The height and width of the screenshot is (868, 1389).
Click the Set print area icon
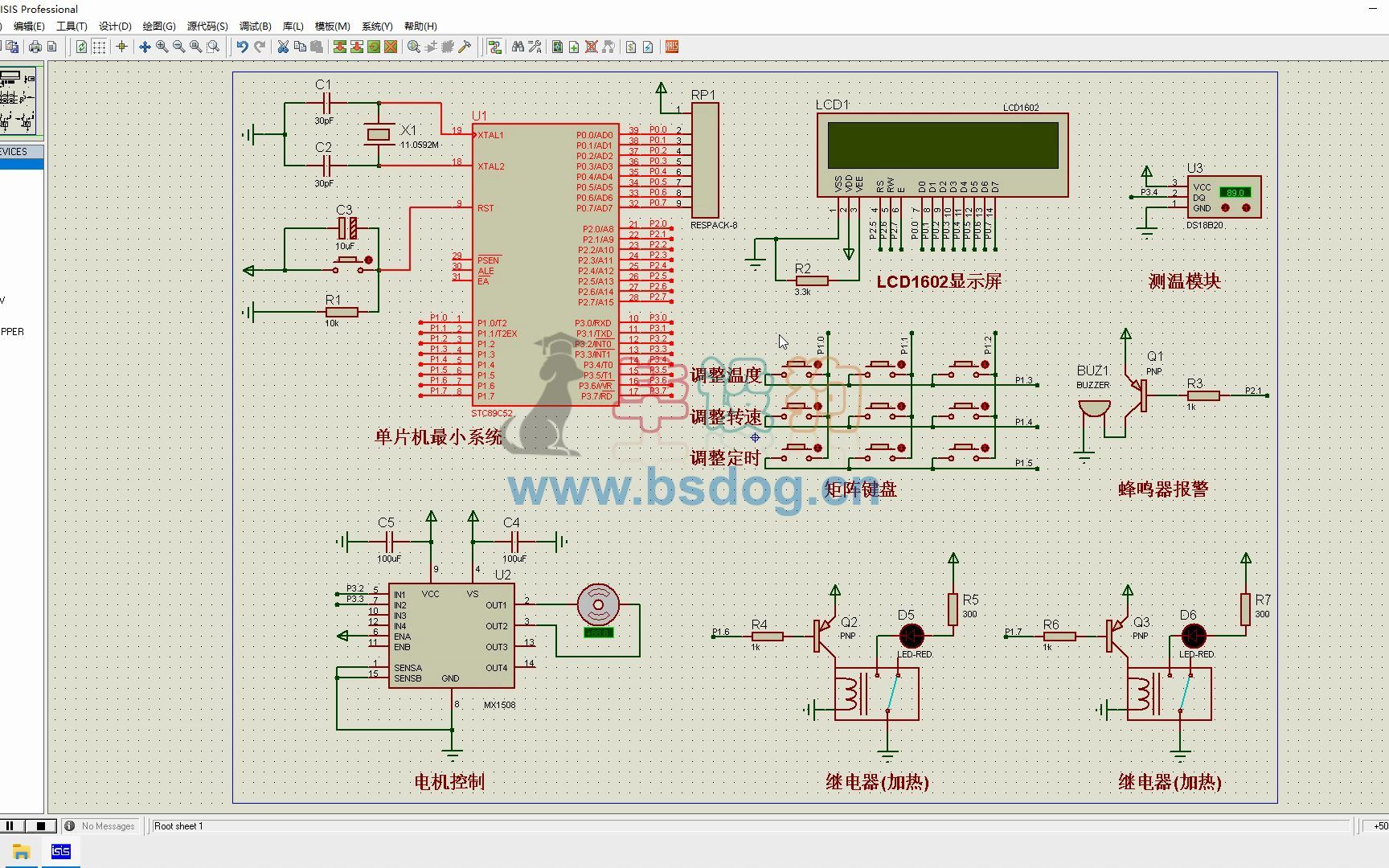[52, 47]
